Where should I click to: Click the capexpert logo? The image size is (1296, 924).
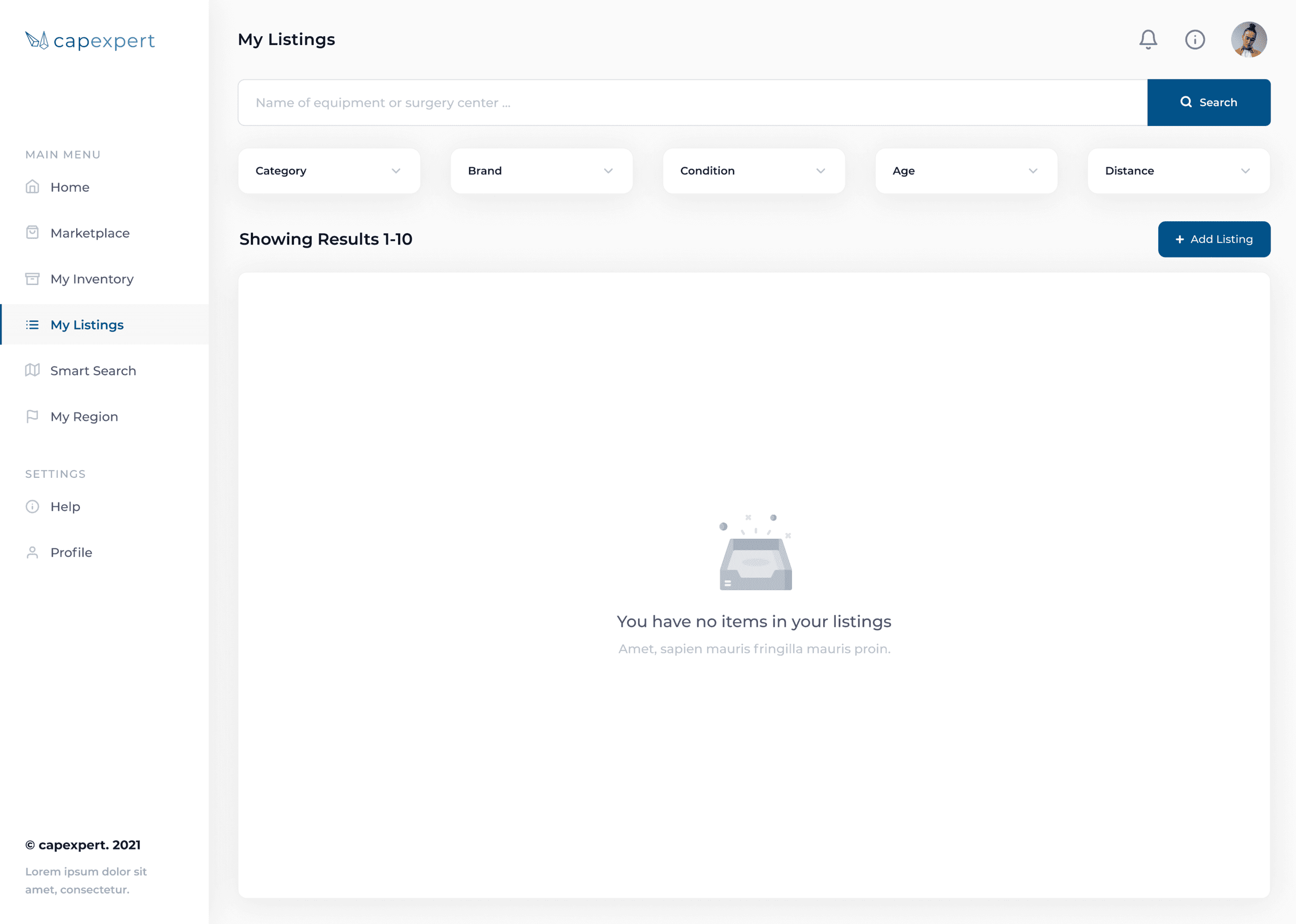pyautogui.click(x=90, y=40)
